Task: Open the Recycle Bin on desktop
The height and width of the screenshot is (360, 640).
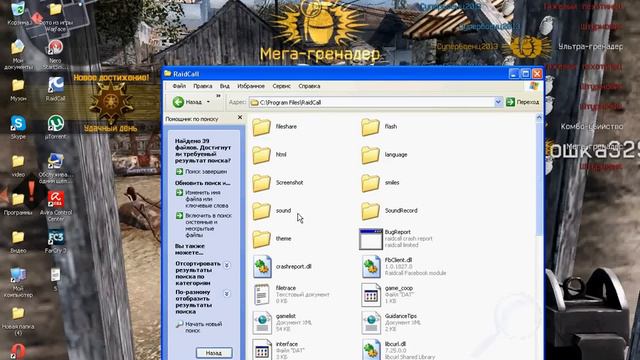Action: click(18, 13)
